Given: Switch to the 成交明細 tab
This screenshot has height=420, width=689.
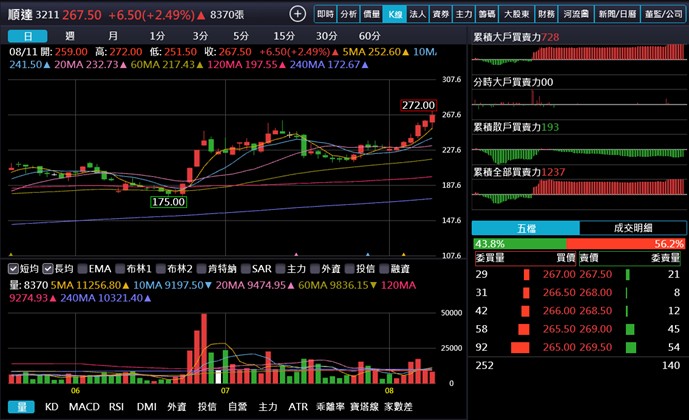Looking at the screenshot, I should 633,228.
